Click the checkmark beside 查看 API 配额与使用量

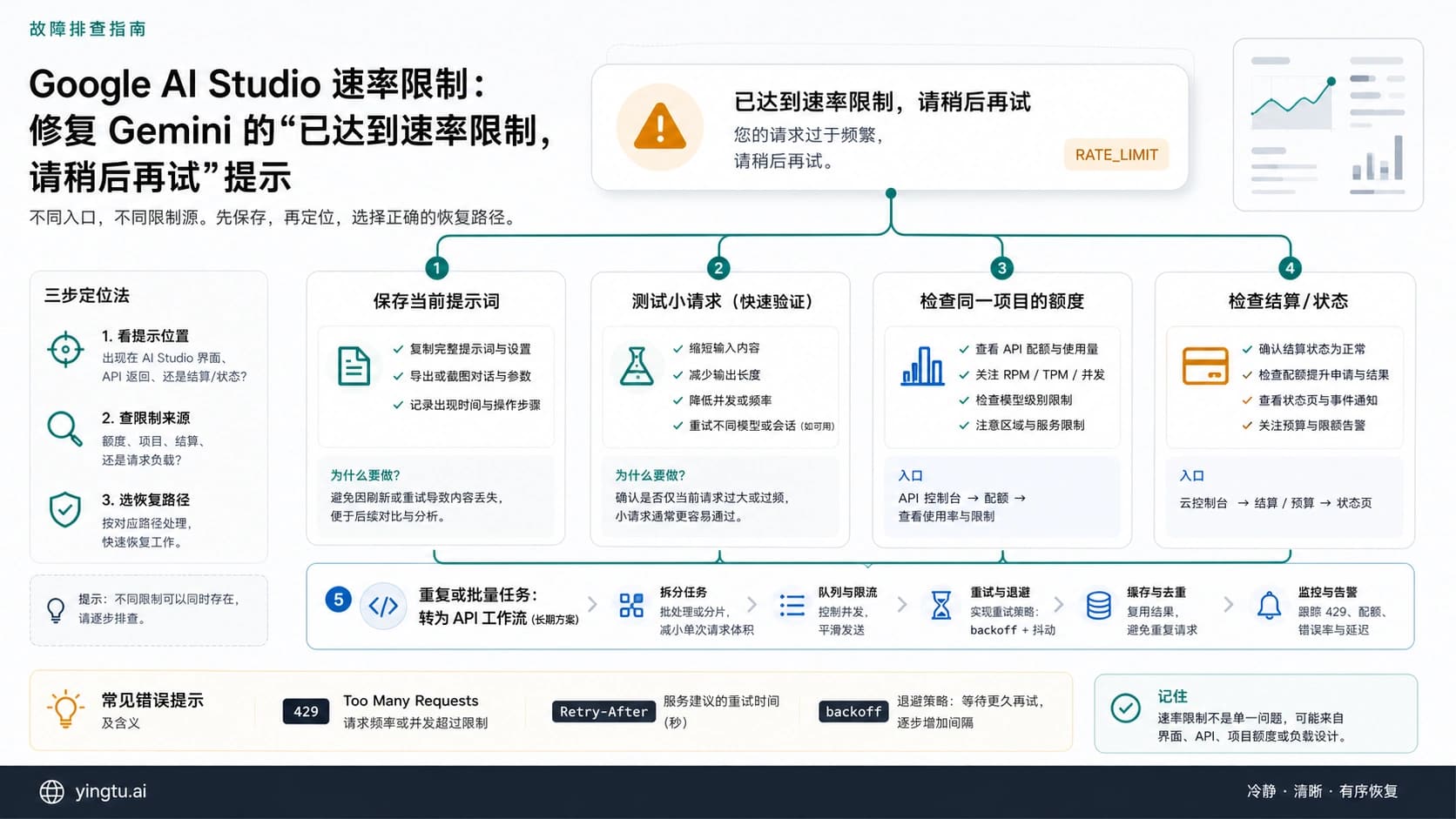964,349
